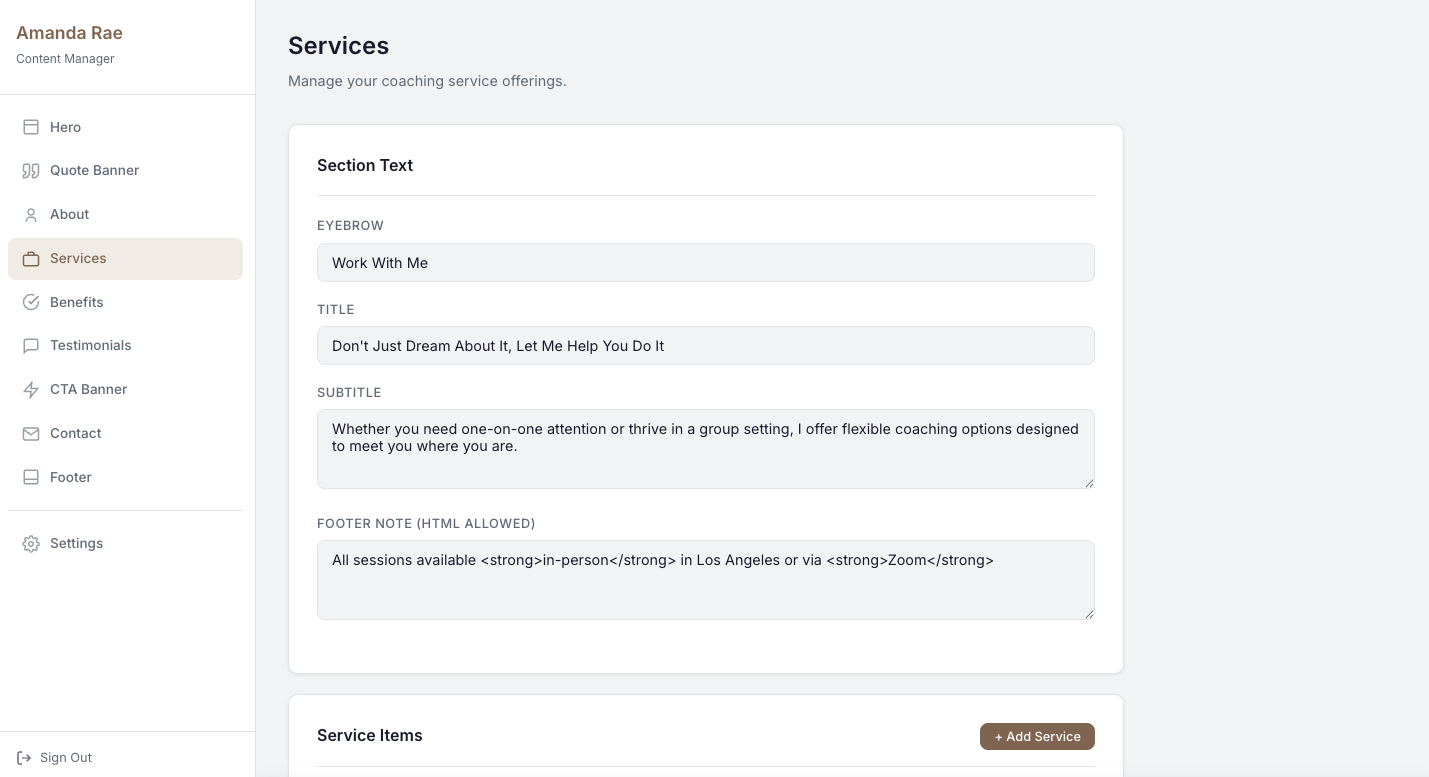
Task: Select the CTA Banner lightning bolt icon
Action: click(31, 389)
